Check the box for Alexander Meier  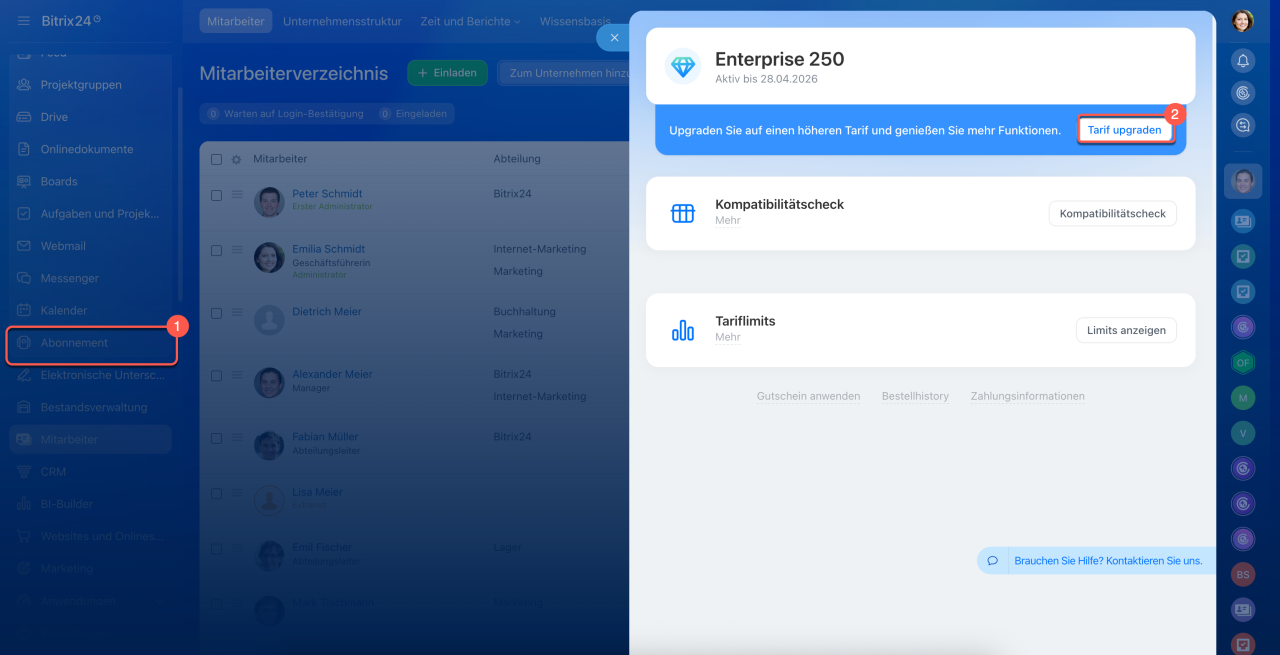point(217,376)
